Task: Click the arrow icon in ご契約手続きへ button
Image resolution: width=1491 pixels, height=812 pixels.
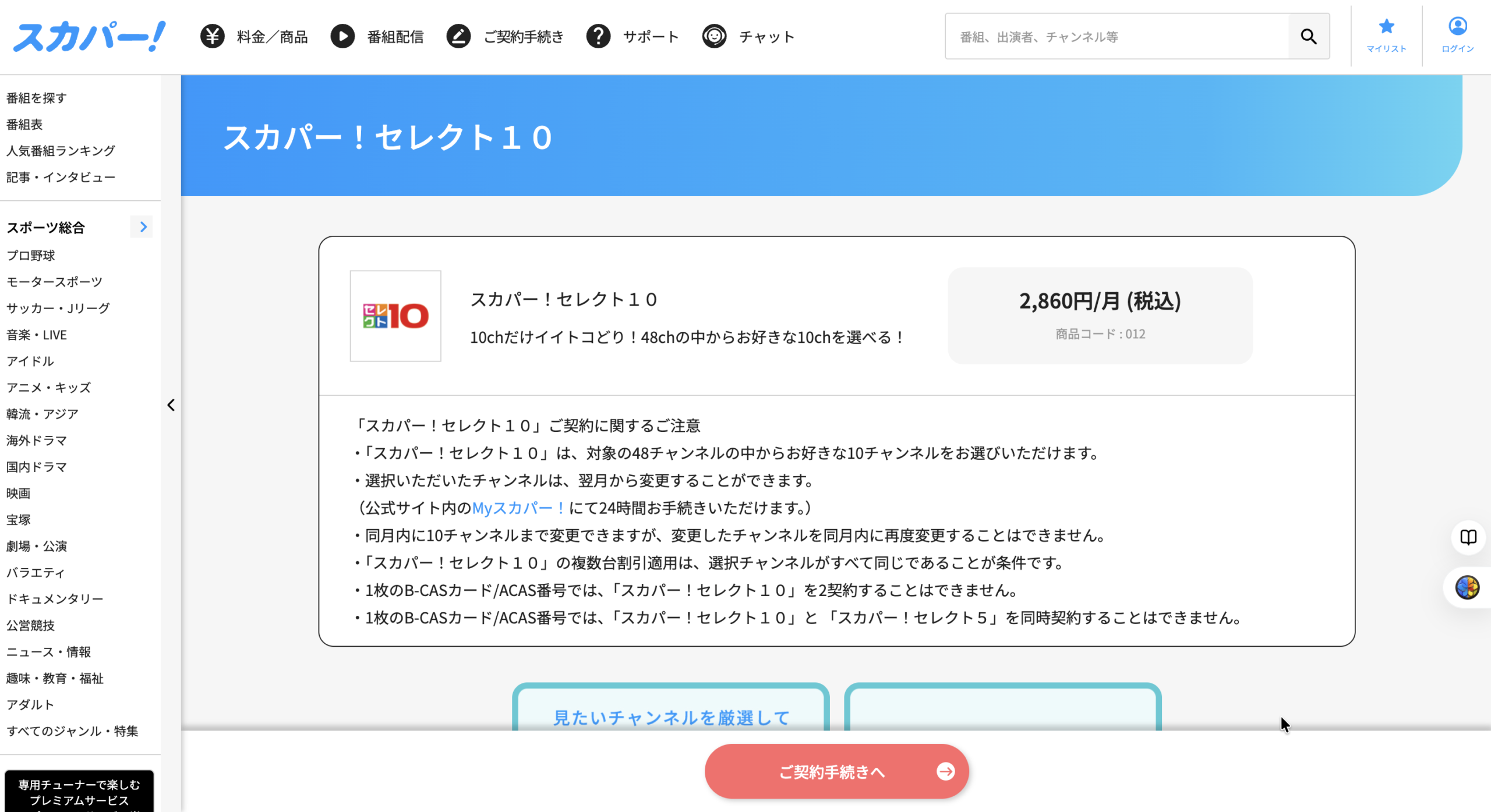Action: click(945, 771)
